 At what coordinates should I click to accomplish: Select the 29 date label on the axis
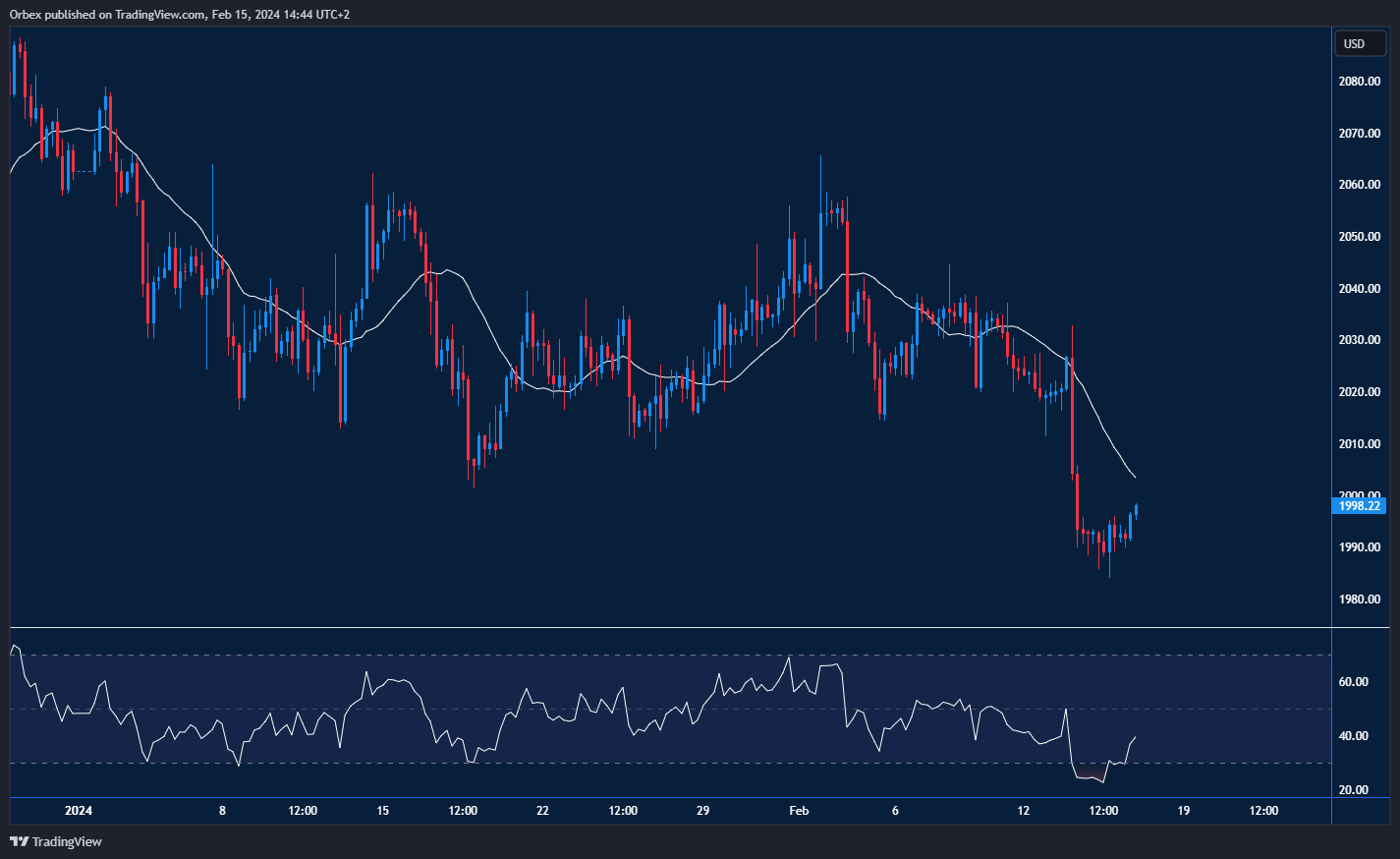tap(702, 810)
